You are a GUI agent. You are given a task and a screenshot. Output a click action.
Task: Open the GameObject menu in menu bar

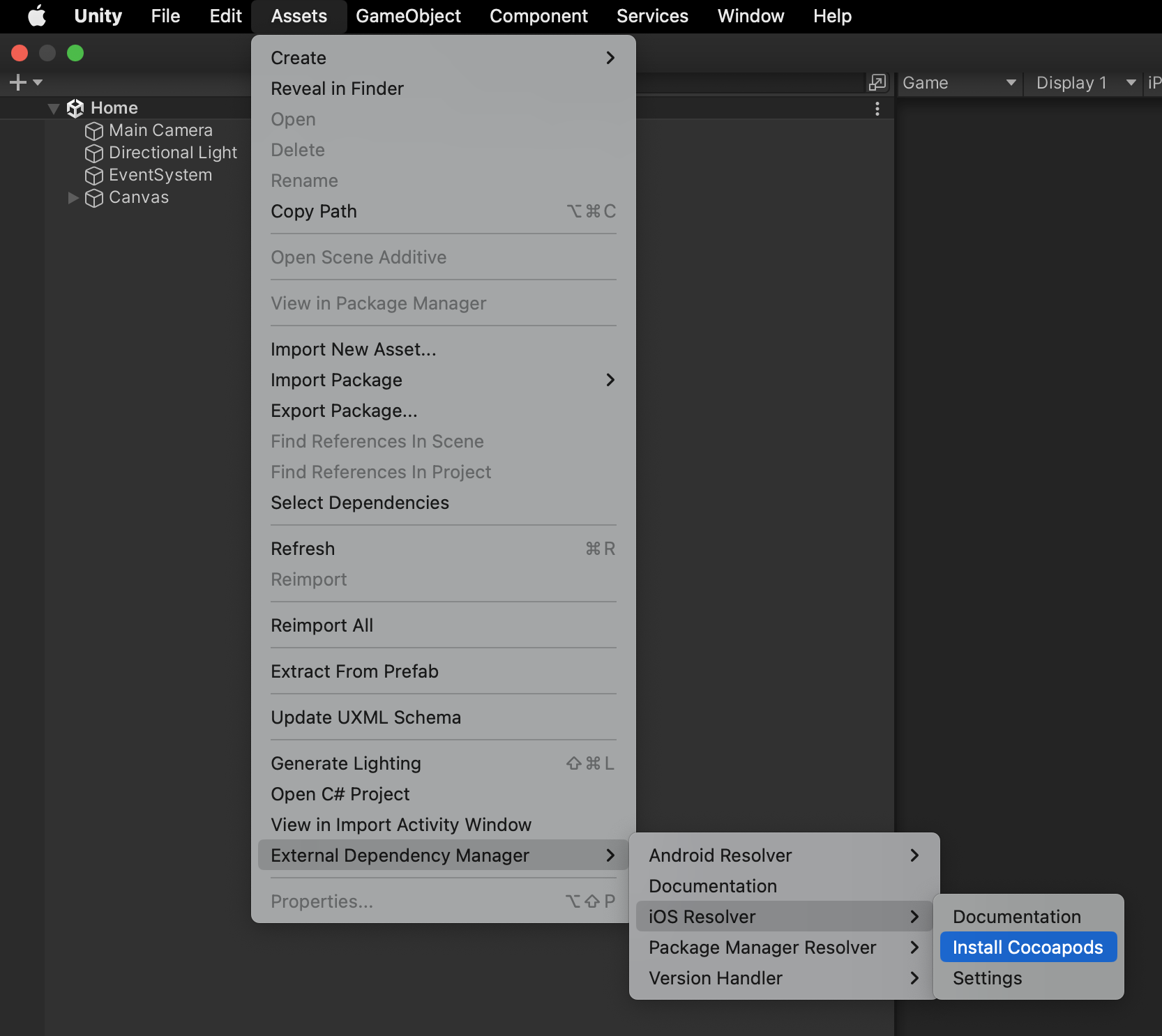click(x=408, y=16)
